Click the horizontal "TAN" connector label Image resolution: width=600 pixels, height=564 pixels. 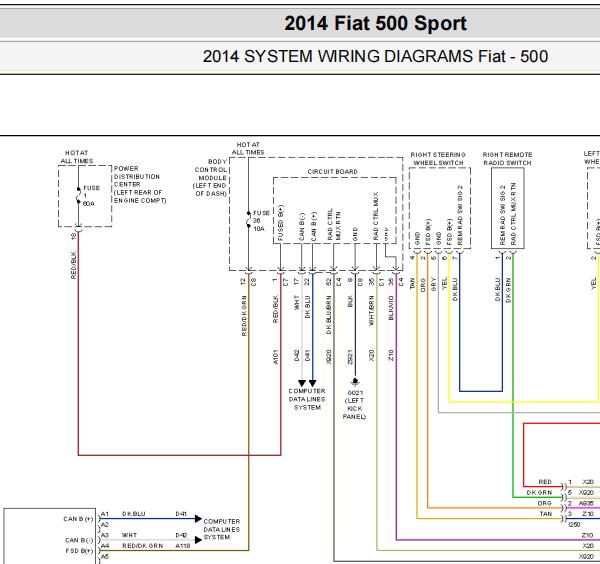pos(546,514)
